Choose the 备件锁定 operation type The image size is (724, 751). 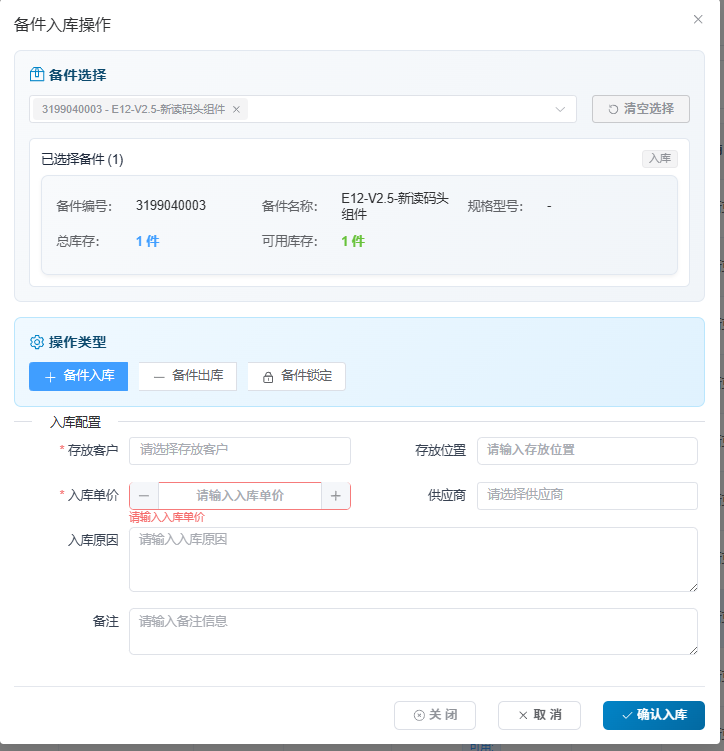point(297,376)
